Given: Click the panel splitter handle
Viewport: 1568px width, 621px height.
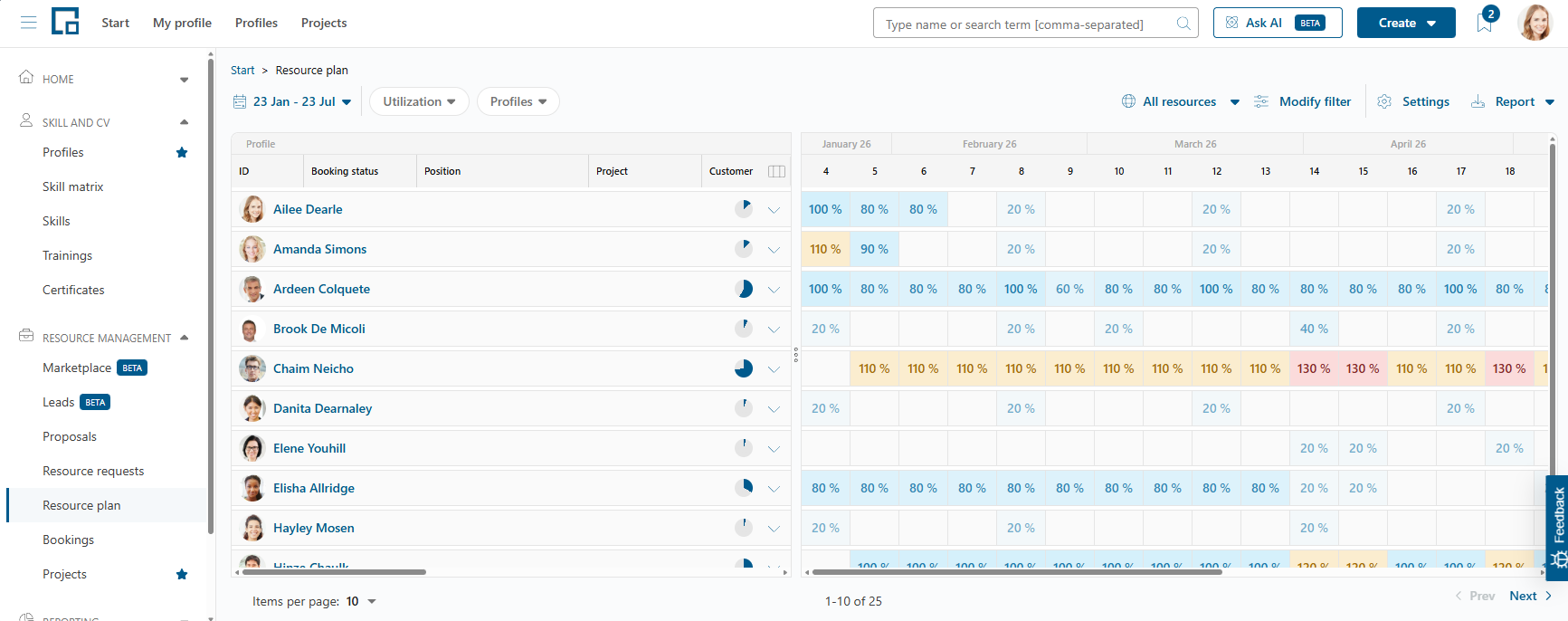Looking at the screenshot, I should pos(796,355).
